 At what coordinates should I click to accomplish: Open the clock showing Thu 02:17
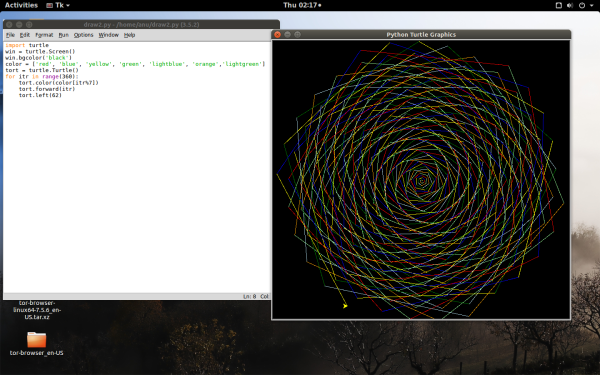click(302, 5)
